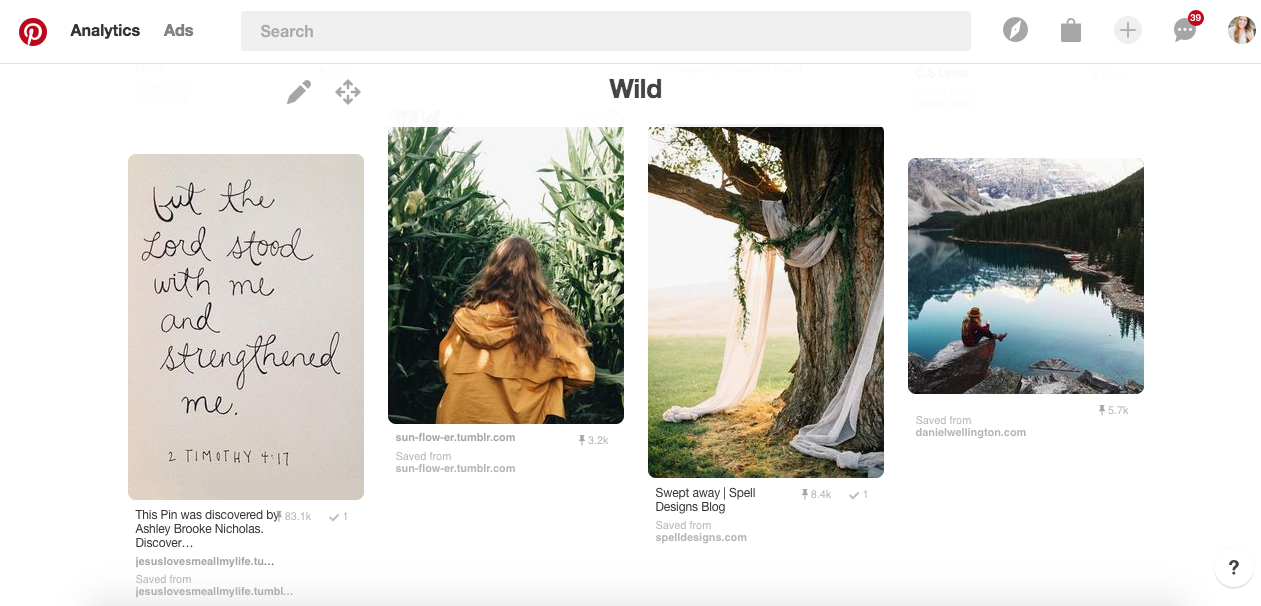This screenshot has width=1261, height=606.
Task: Open the profile avatar picture
Action: pos(1242,31)
